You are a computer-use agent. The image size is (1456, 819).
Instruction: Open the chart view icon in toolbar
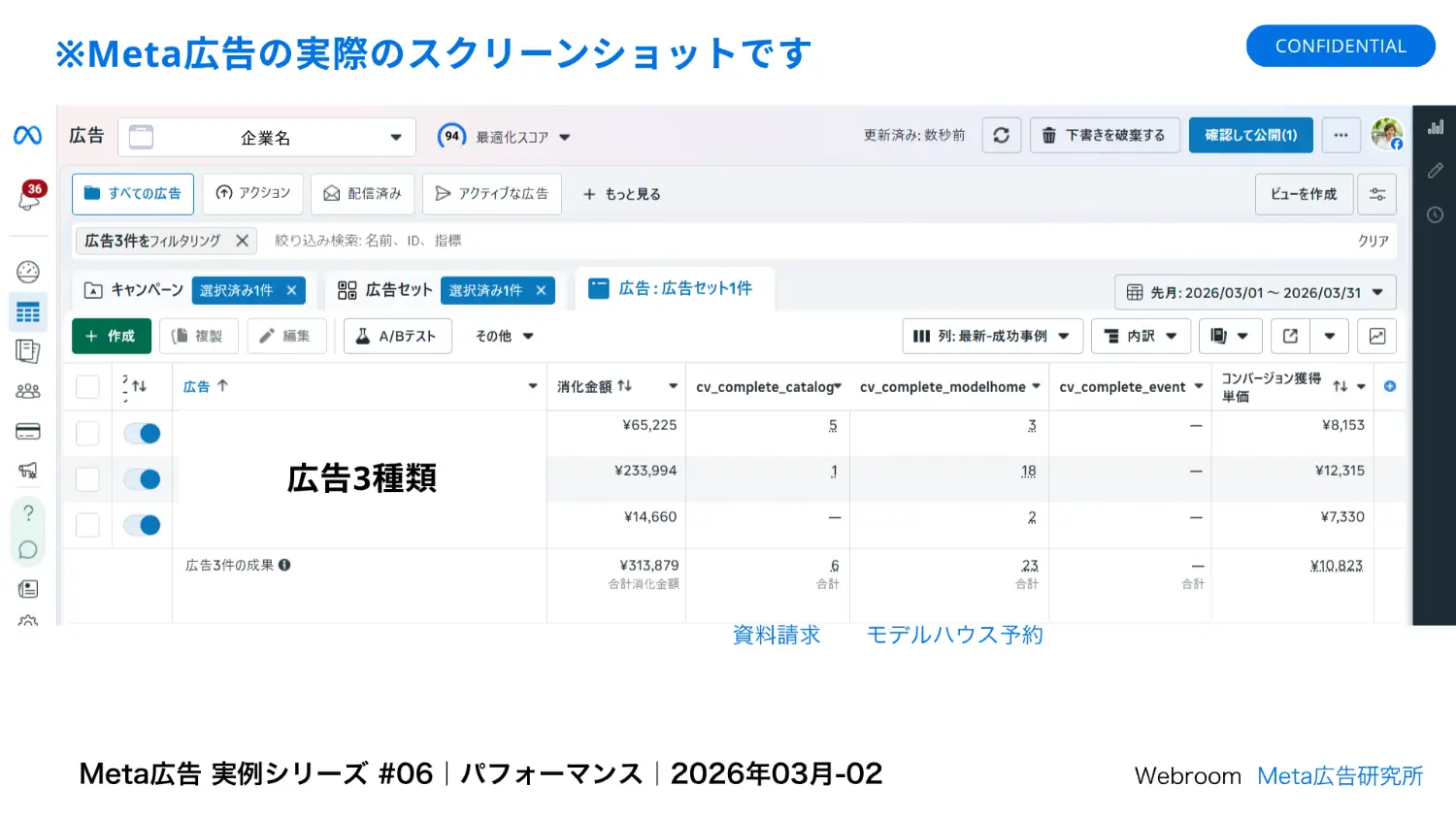tap(1376, 336)
